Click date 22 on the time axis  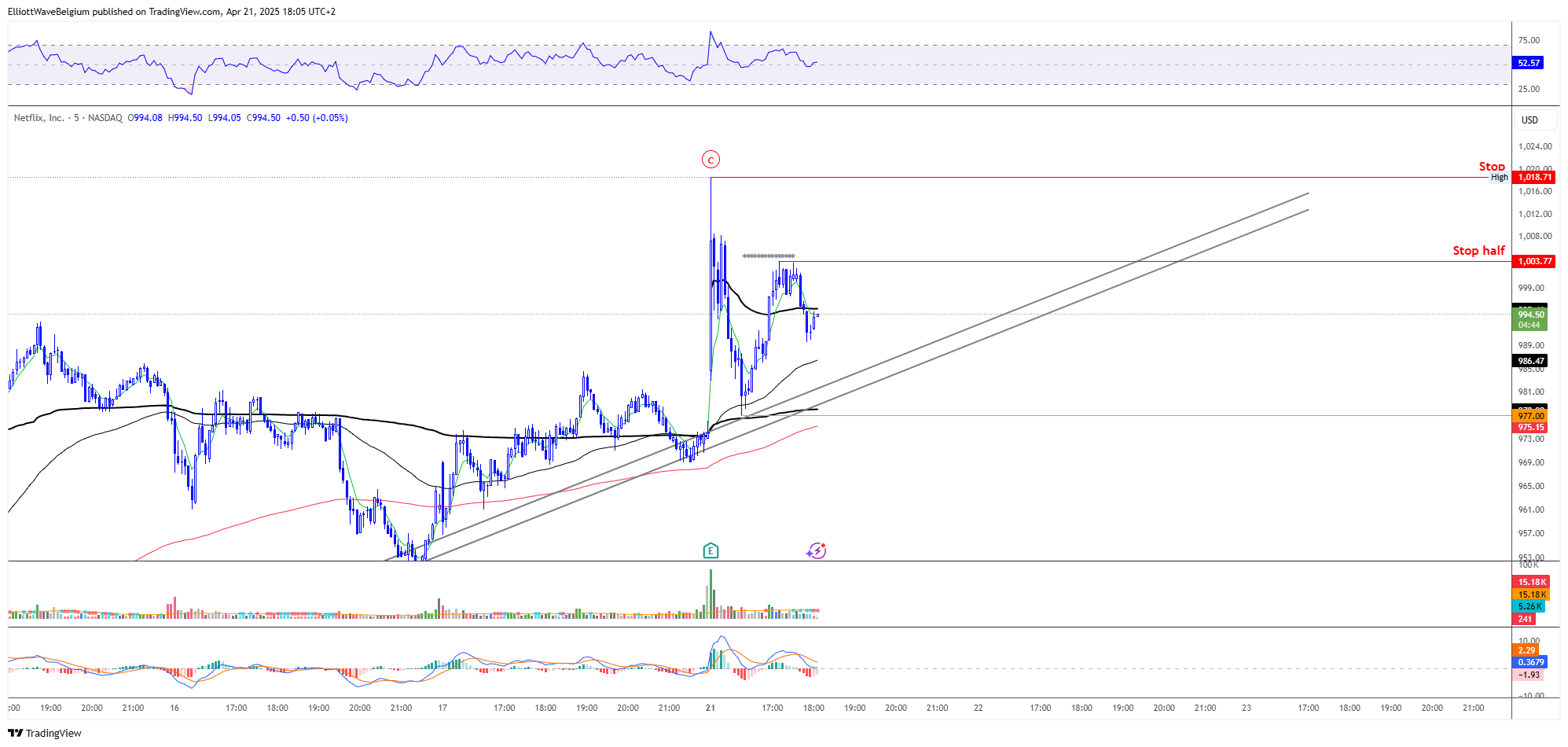[979, 708]
